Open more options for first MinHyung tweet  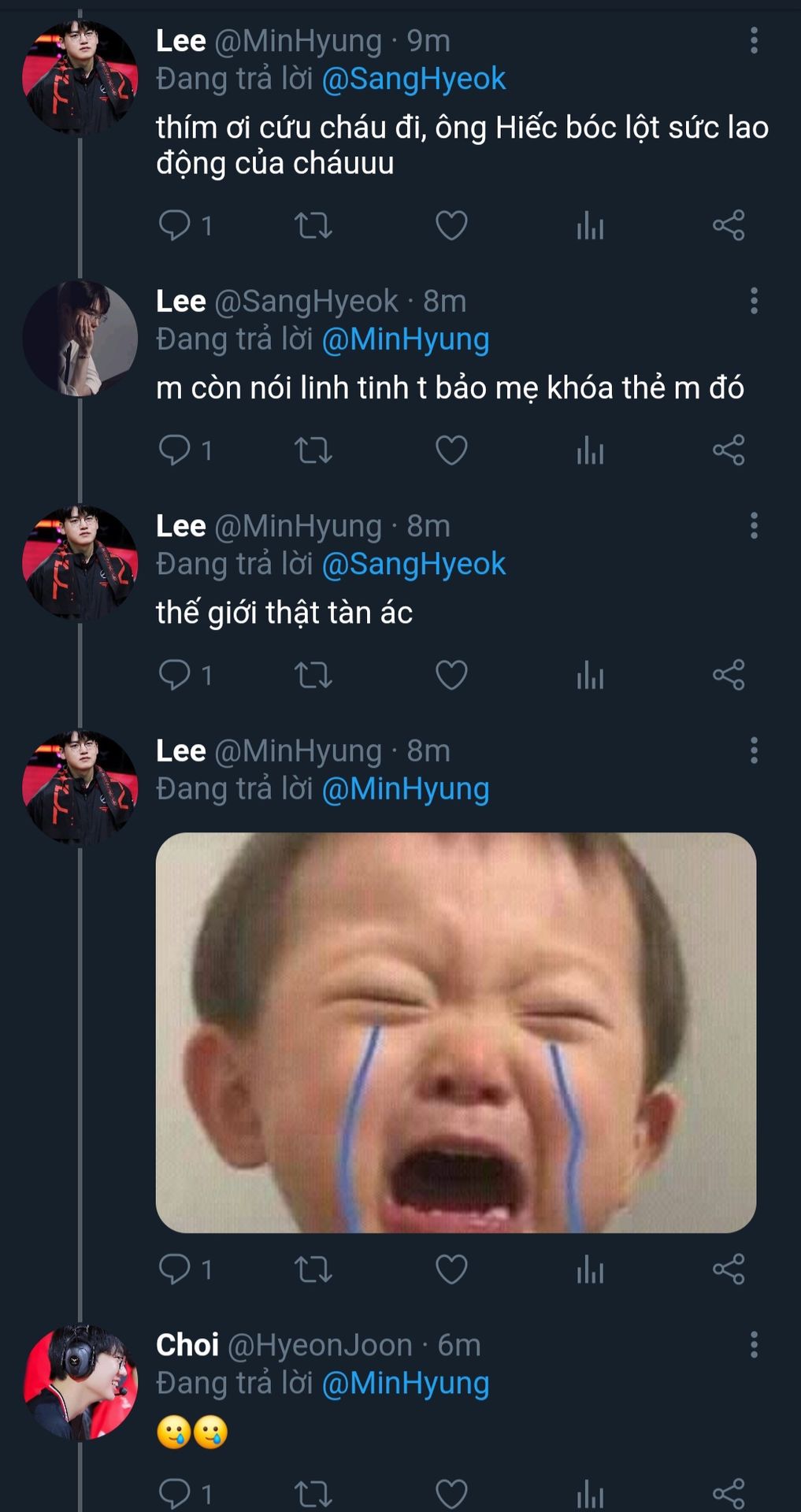[x=754, y=40]
